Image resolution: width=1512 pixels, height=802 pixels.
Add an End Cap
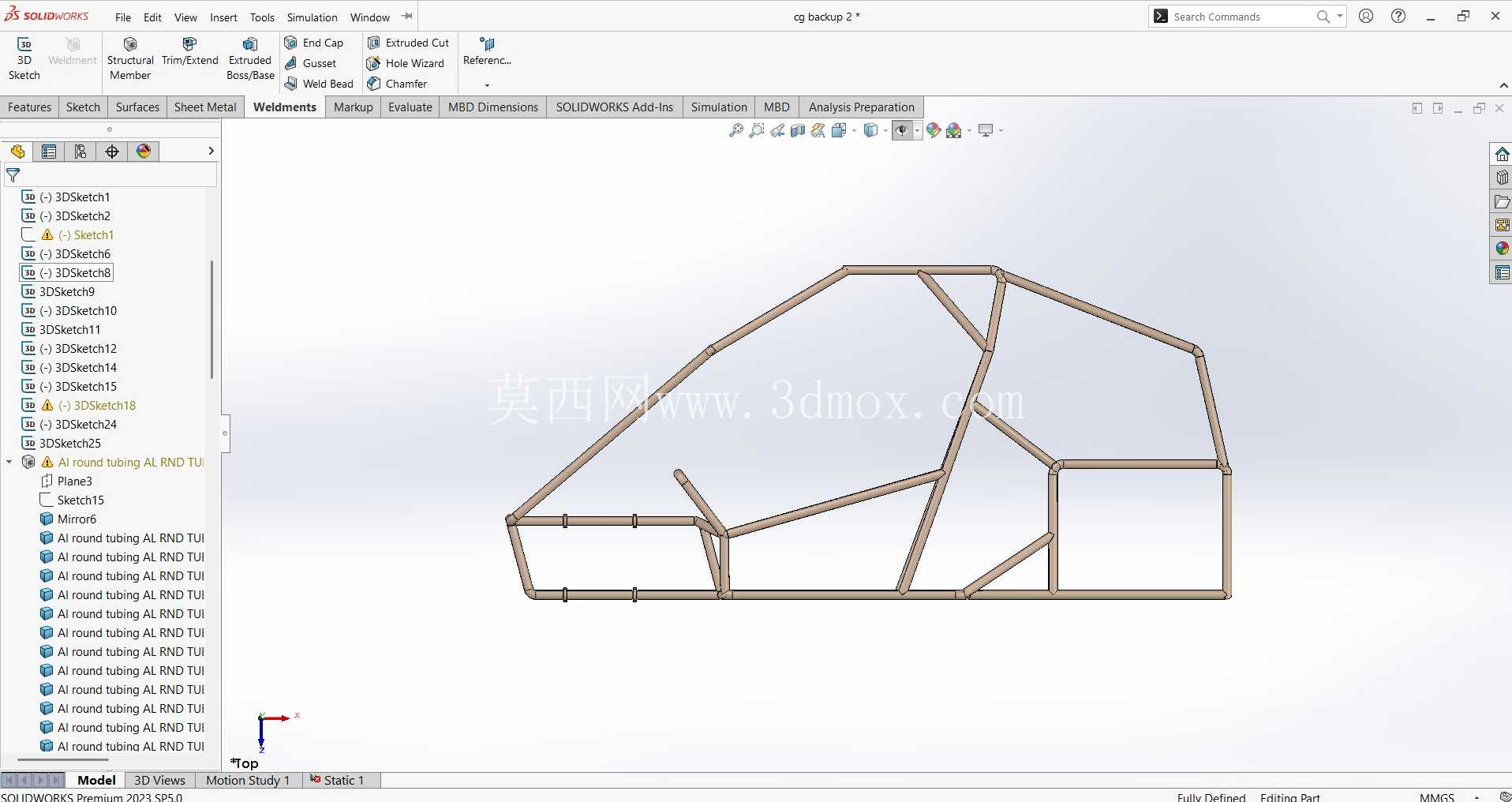pyautogui.click(x=314, y=43)
